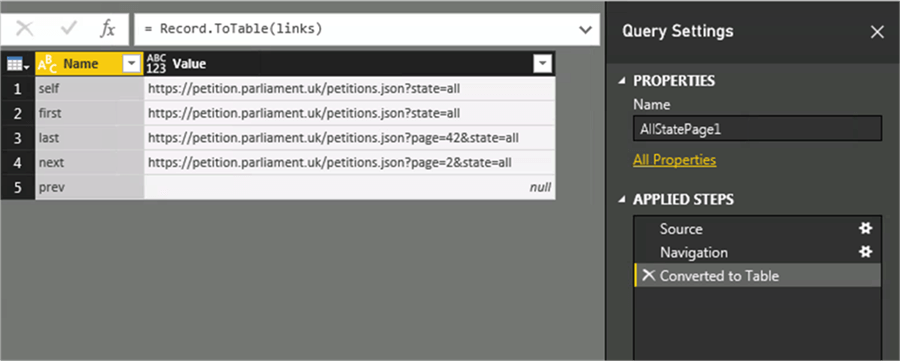Close the Query Settings pane
The height and width of the screenshot is (361, 900).
[877, 32]
